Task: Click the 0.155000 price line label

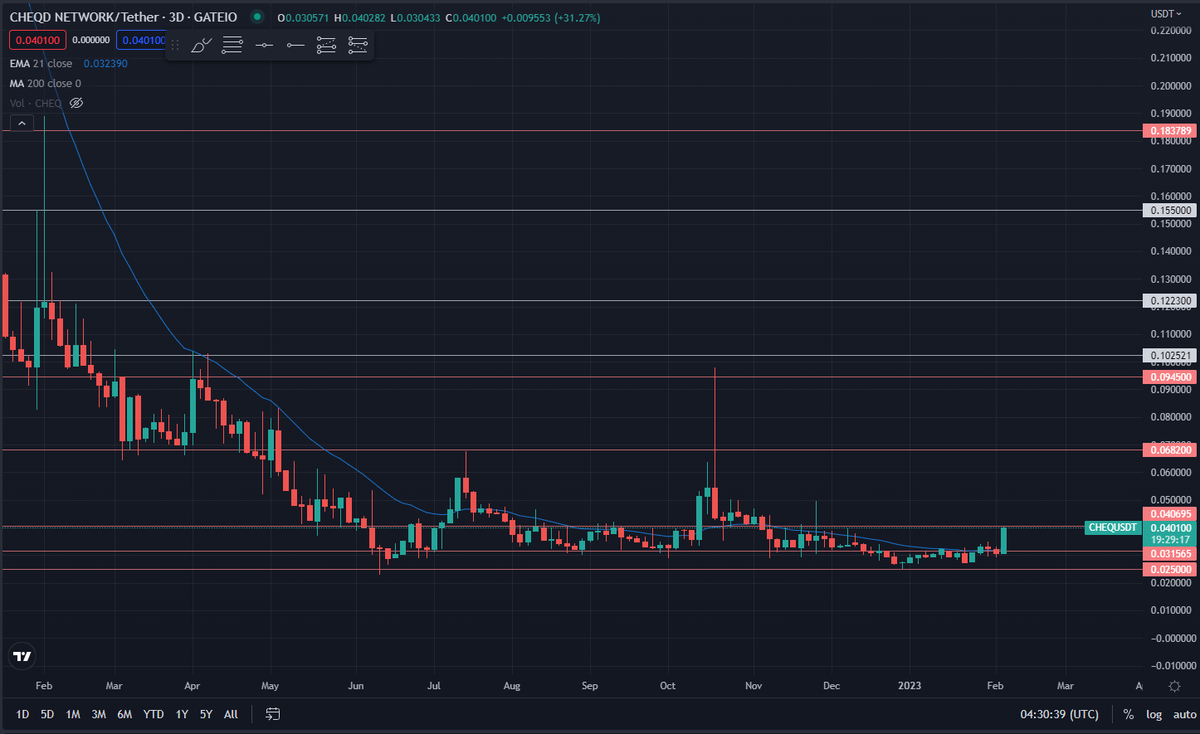Action: pos(1168,211)
